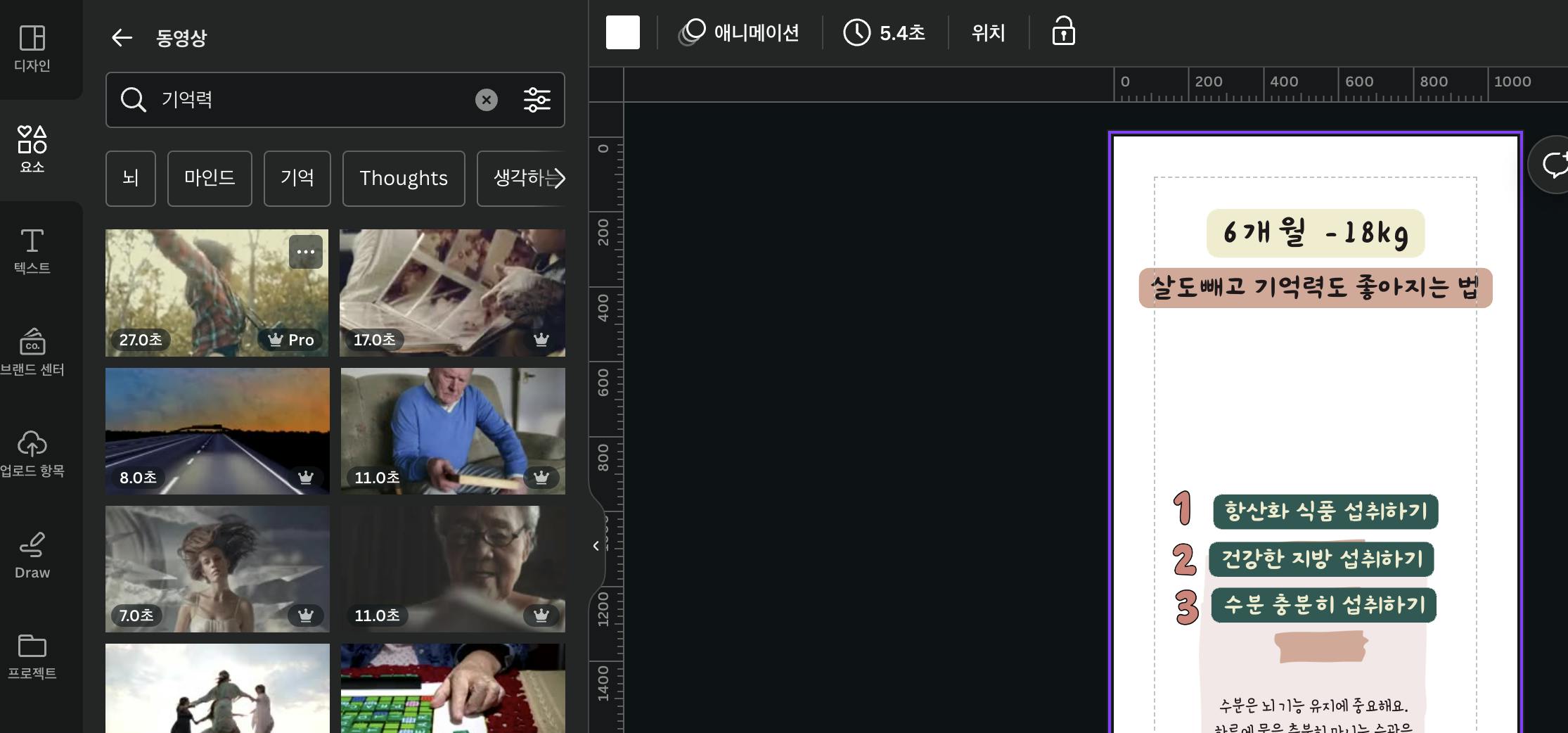Open the 업로드 항목 uploads tab
This screenshot has width=1568, height=733.
click(32, 454)
